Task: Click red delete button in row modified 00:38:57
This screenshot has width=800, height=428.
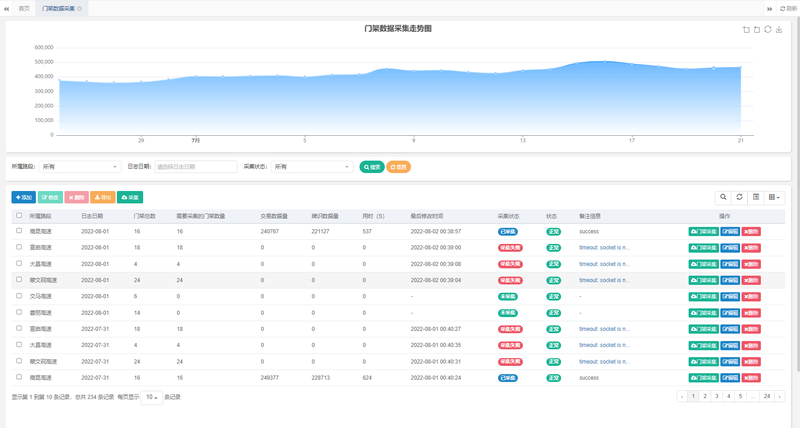Action: click(x=751, y=232)
